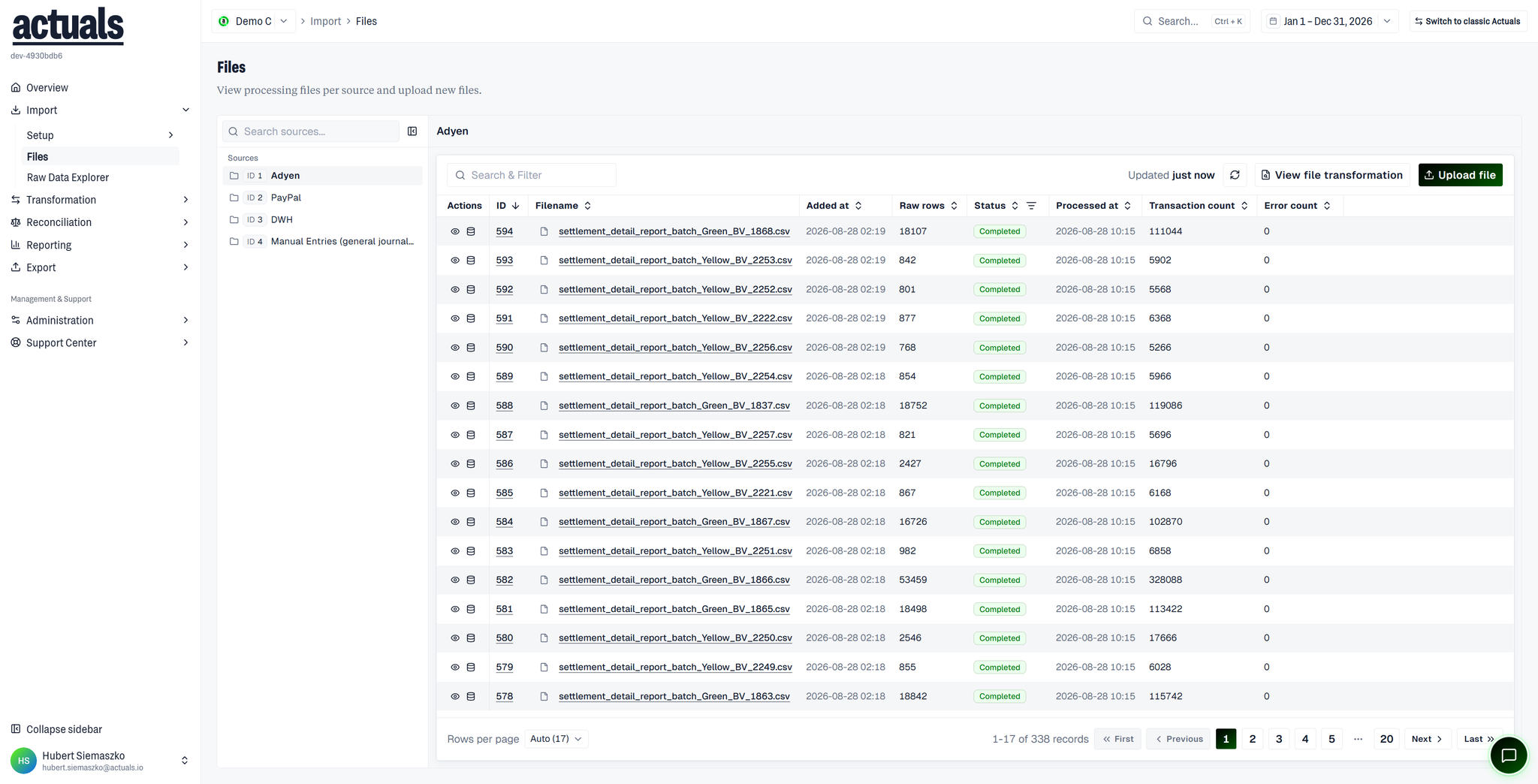
Task: Switch to classic Actuals
Action: (1467, 21)
